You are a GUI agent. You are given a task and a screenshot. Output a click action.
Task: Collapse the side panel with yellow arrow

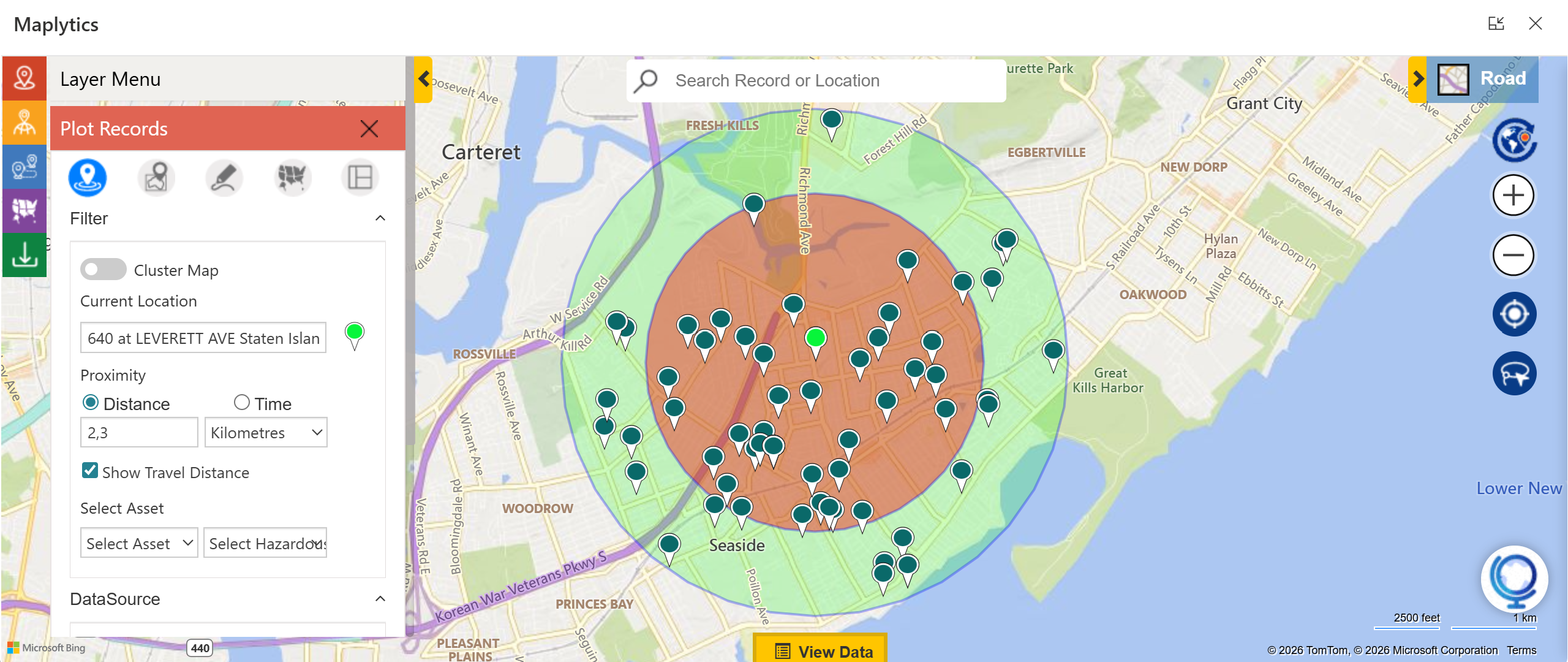click(423, 79)
